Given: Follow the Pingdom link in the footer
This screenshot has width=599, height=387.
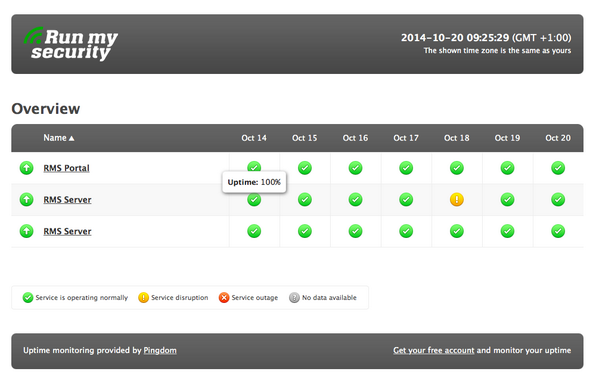Looking at the screenshot, I should (160, 350).
